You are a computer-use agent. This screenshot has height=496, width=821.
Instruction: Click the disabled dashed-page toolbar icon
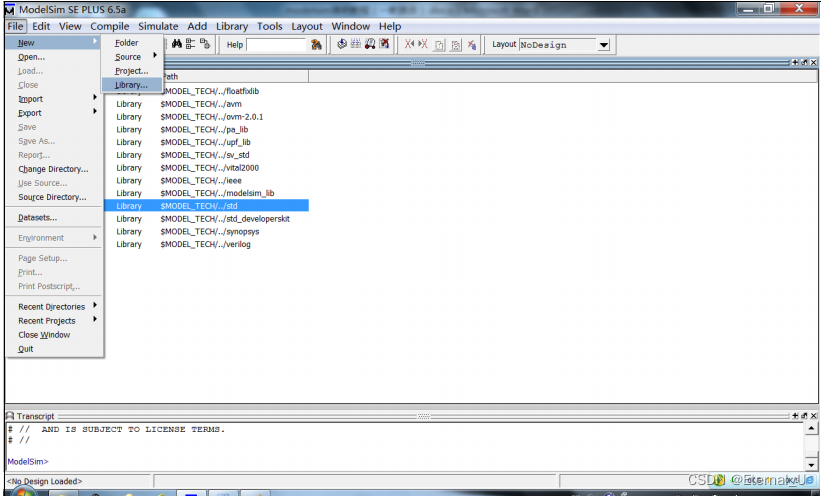456,45
